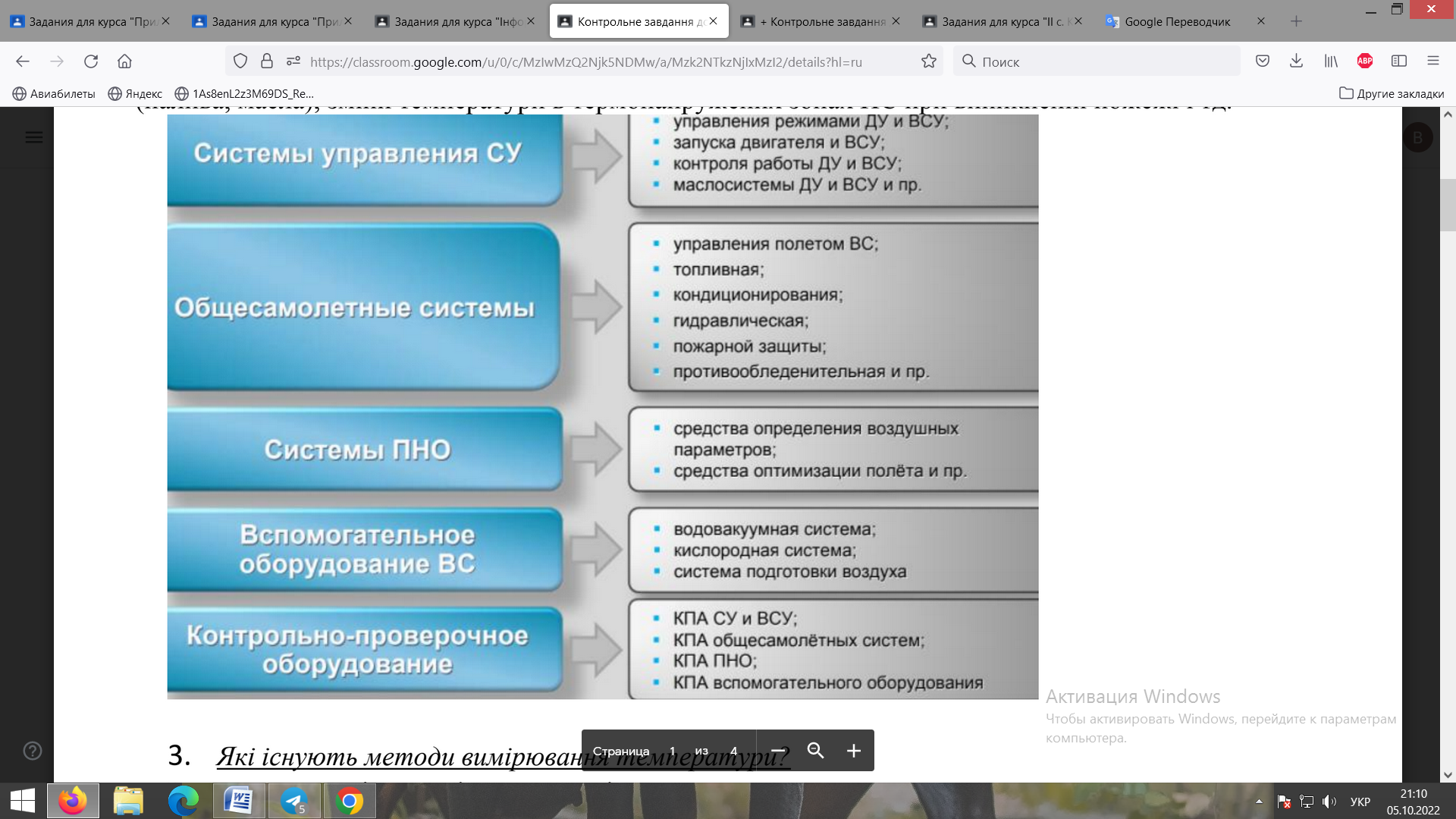Bookmark this page with the star
Screen dimensions: 1456x819
click(x=929, y=61)
